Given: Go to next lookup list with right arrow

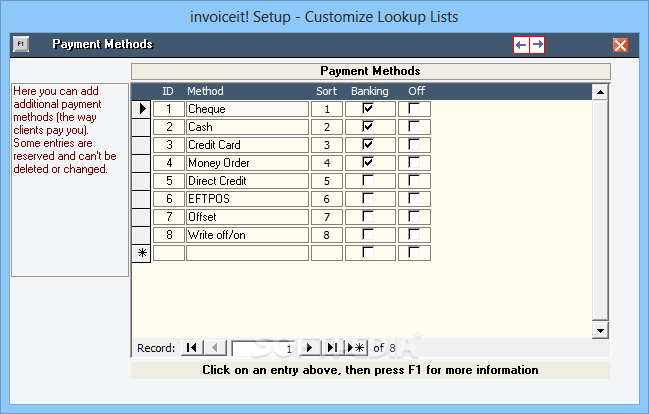Looking at the screenshot, I should tap(537, 45).
